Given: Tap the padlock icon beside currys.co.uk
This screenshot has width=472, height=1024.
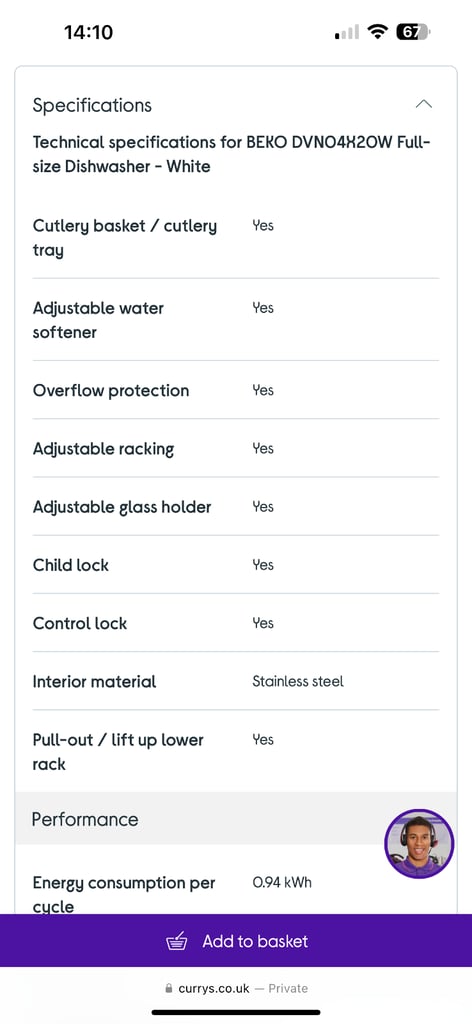Looking at the screenshot, I should [170, 989].
